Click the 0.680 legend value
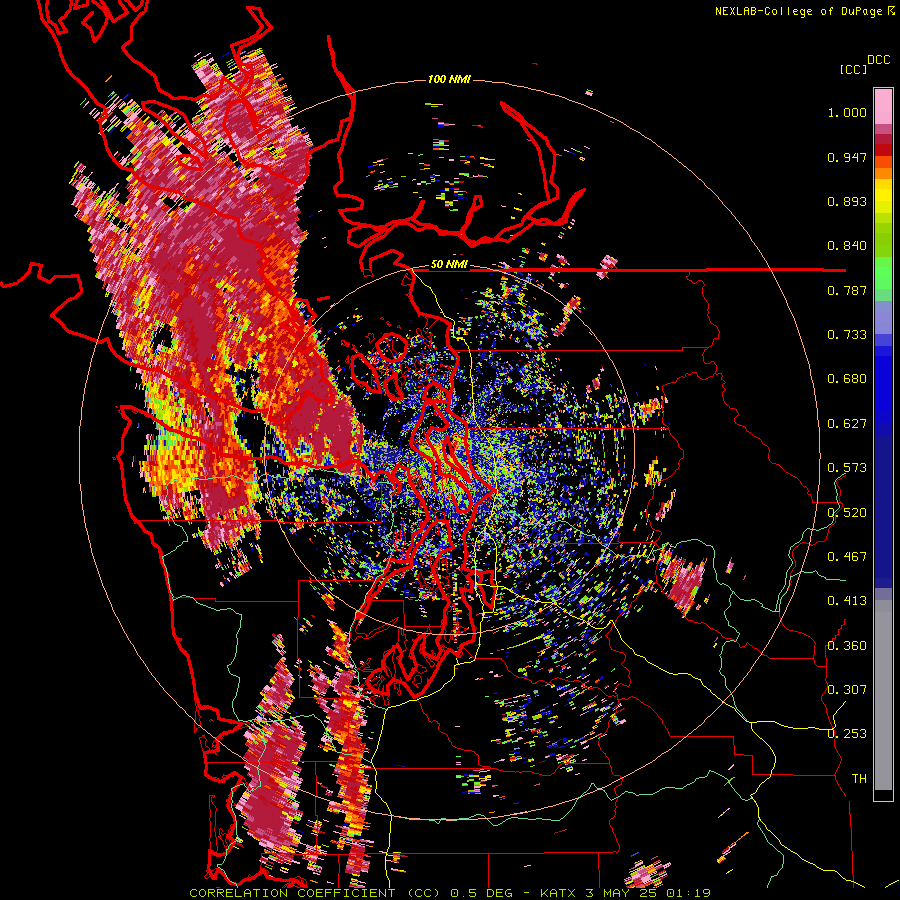This screenshot has width=900, height=900. 847,379
